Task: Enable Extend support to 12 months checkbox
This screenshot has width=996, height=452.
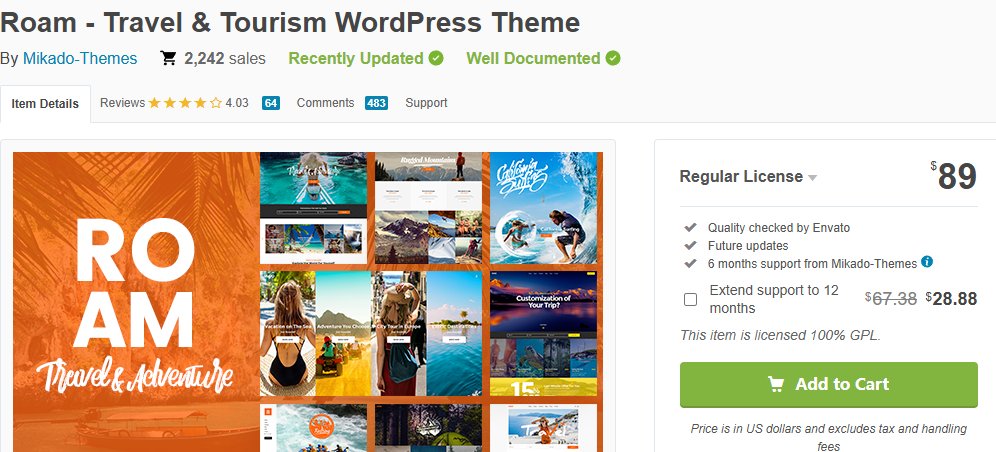Action: [x=690, y=299]
